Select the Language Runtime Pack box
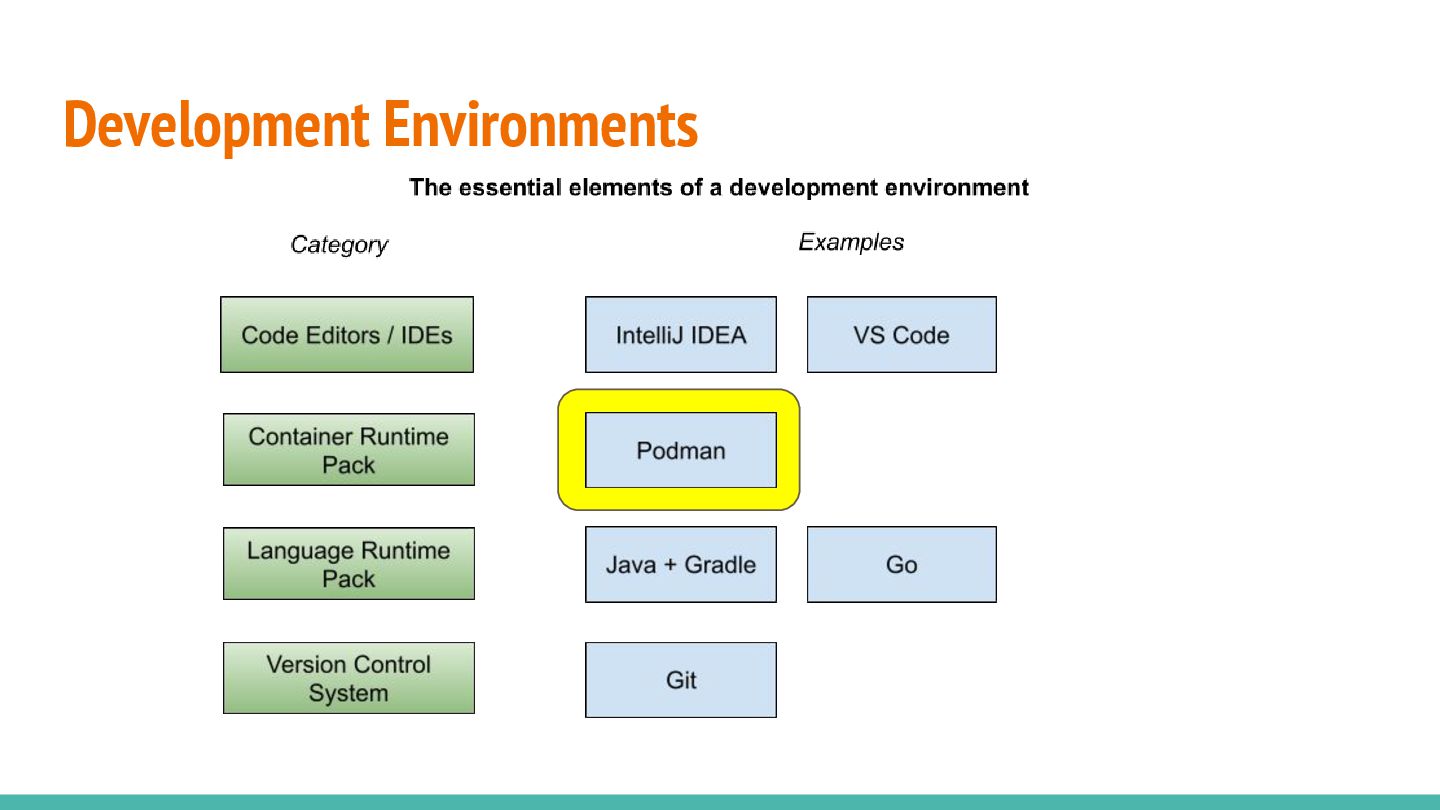This screenshot has height=810, width=1440. [348, 564]
